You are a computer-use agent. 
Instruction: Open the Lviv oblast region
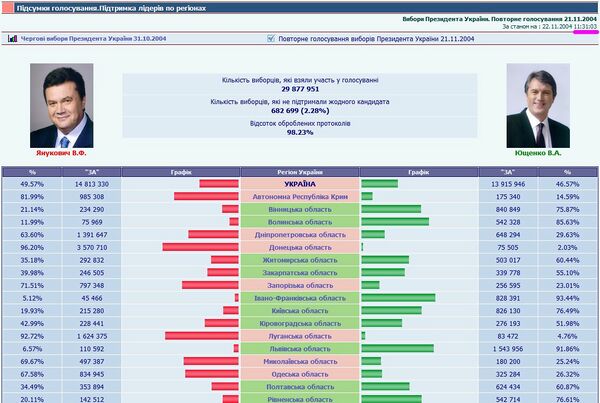[x=300, y=348]
